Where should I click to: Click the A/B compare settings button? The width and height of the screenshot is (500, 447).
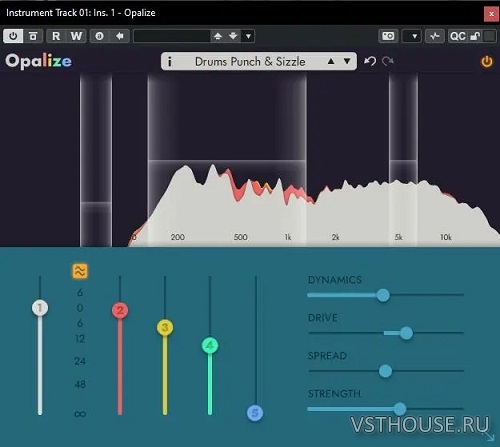(33, 36)
